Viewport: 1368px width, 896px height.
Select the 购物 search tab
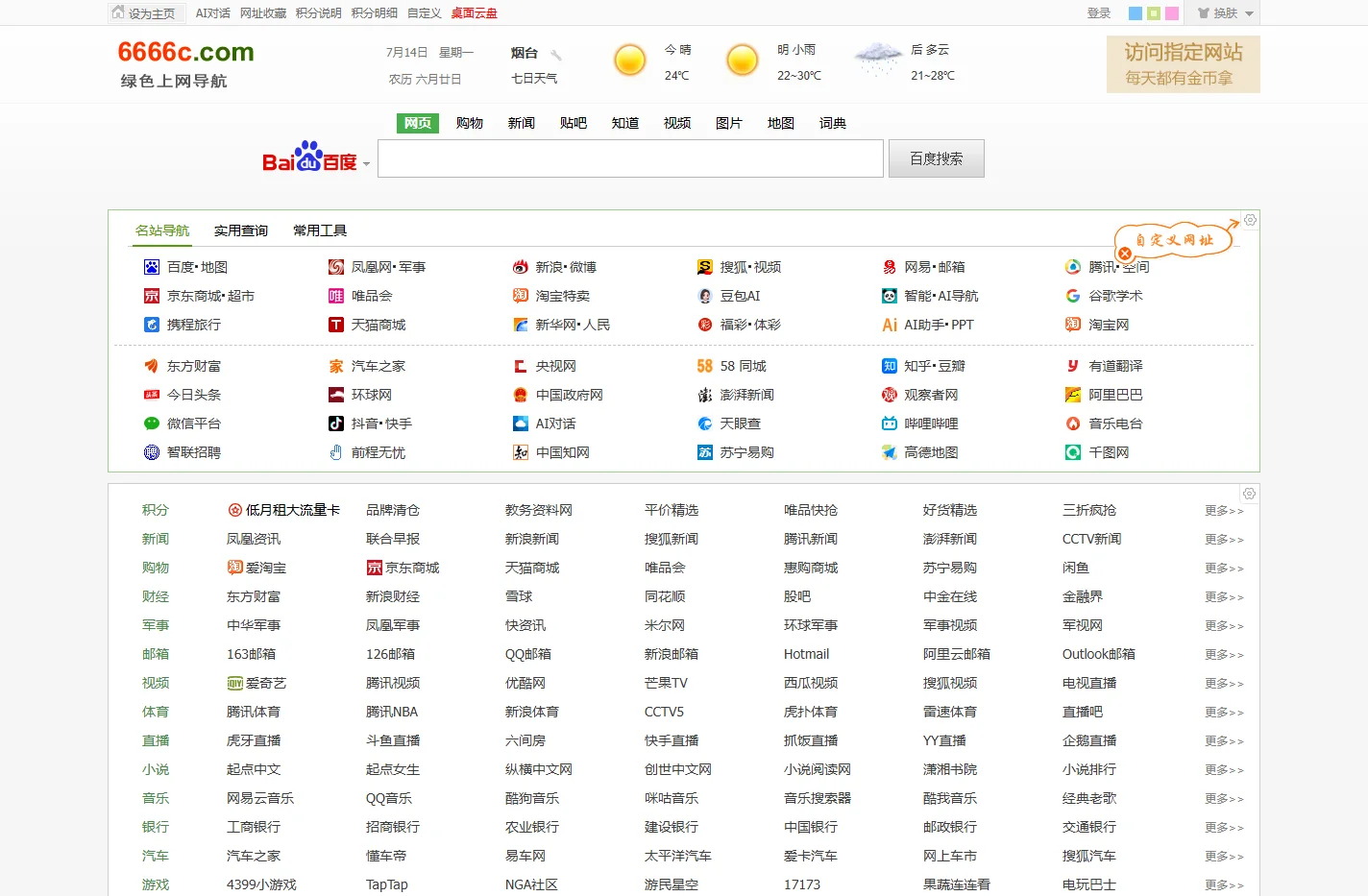click(x=470, y=123)
